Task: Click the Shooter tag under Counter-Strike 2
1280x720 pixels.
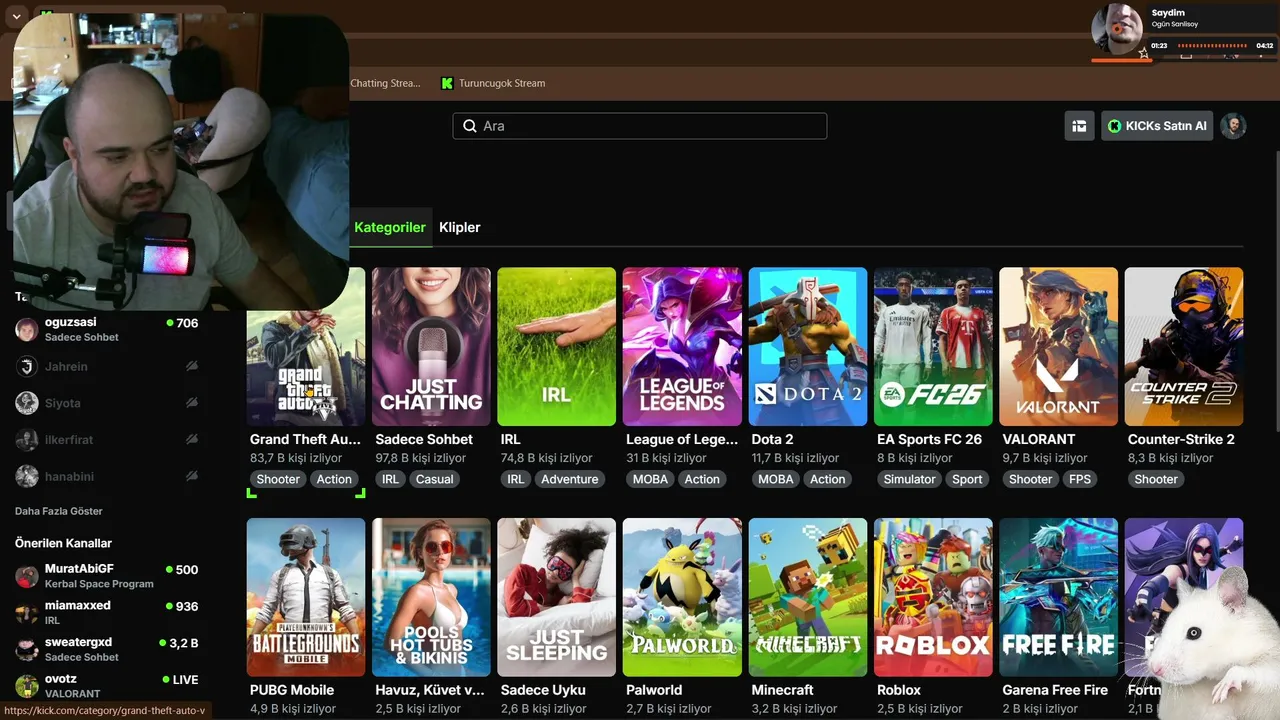Action: tap(1156, 479)
